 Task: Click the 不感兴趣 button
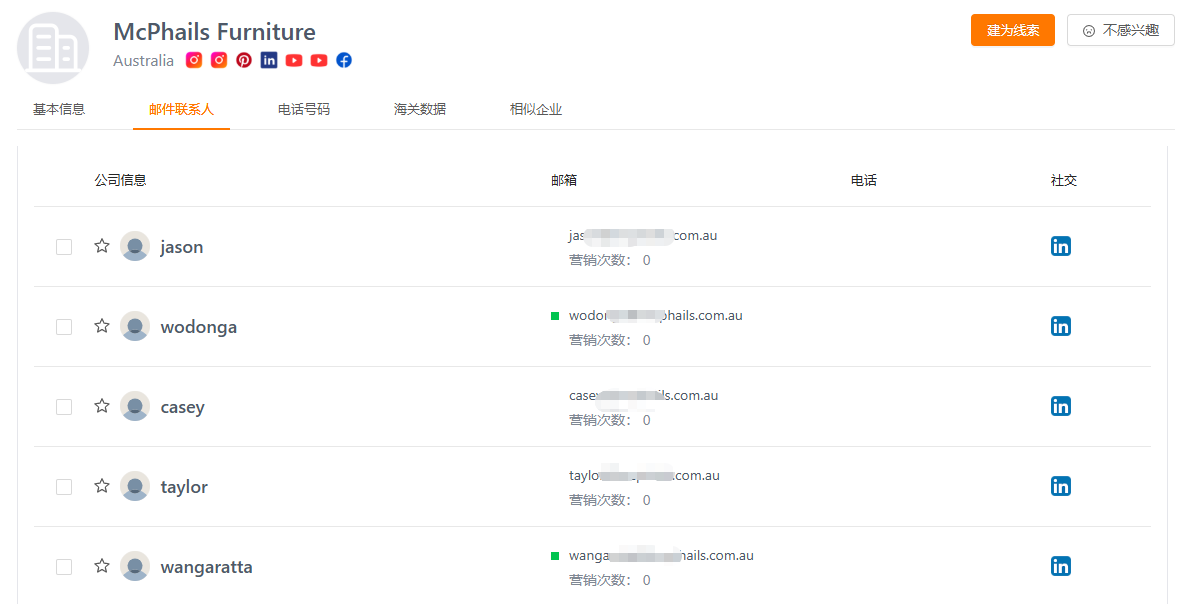coord(1121,30)
